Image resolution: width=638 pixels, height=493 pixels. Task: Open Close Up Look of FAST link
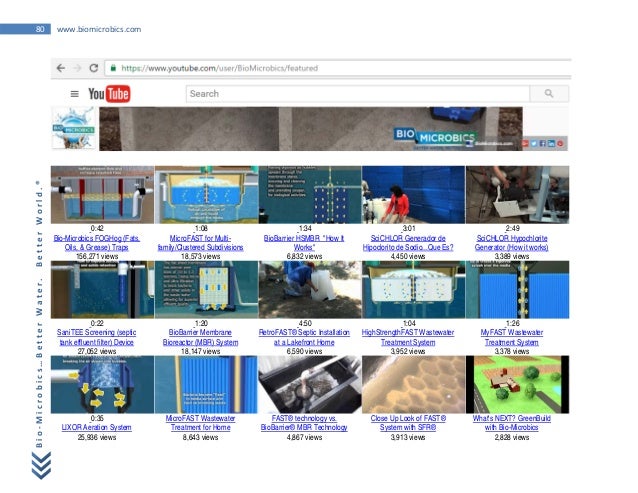coord(408,423)
